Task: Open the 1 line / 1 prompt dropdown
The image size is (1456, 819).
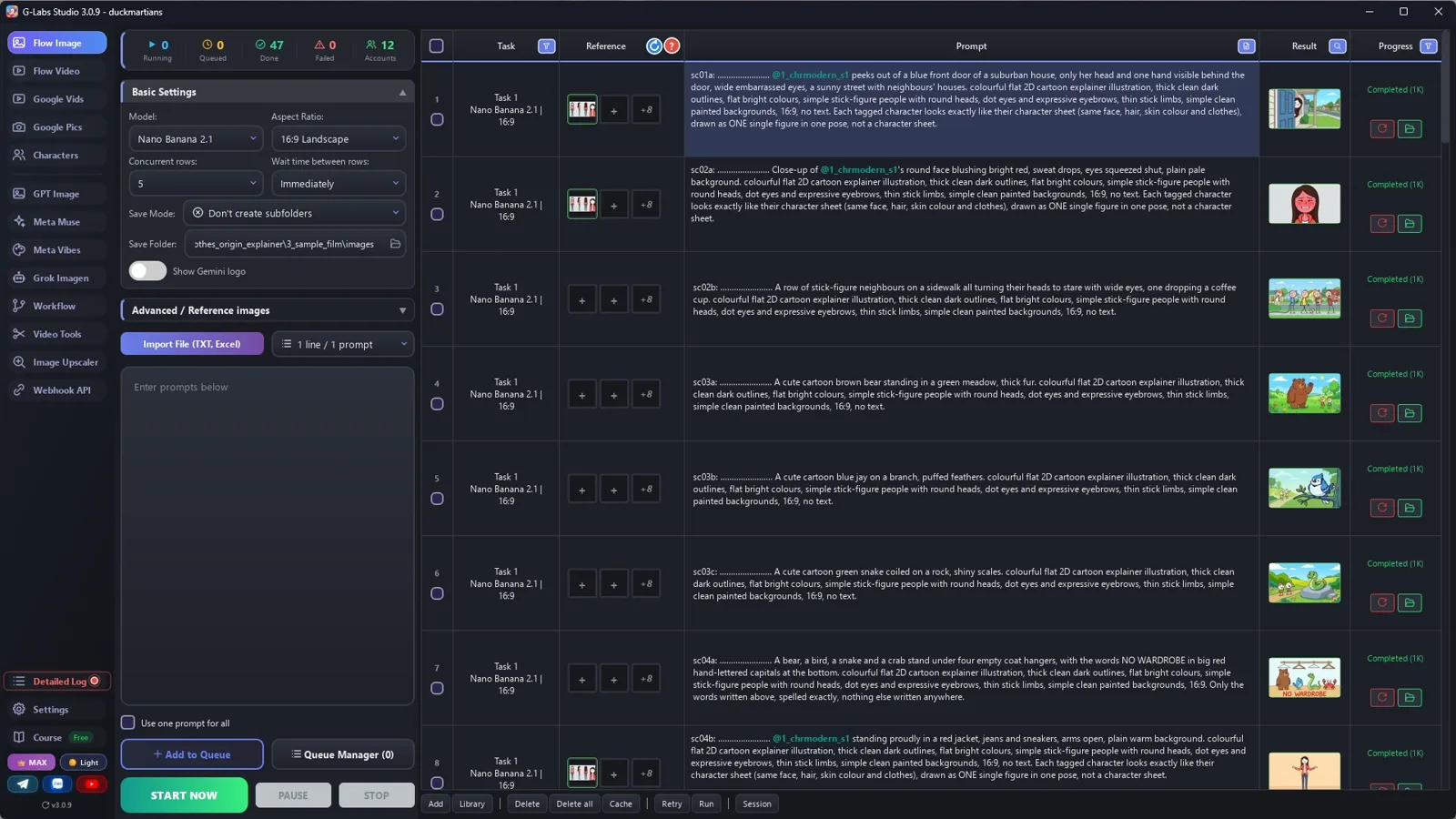Action: 343,344
